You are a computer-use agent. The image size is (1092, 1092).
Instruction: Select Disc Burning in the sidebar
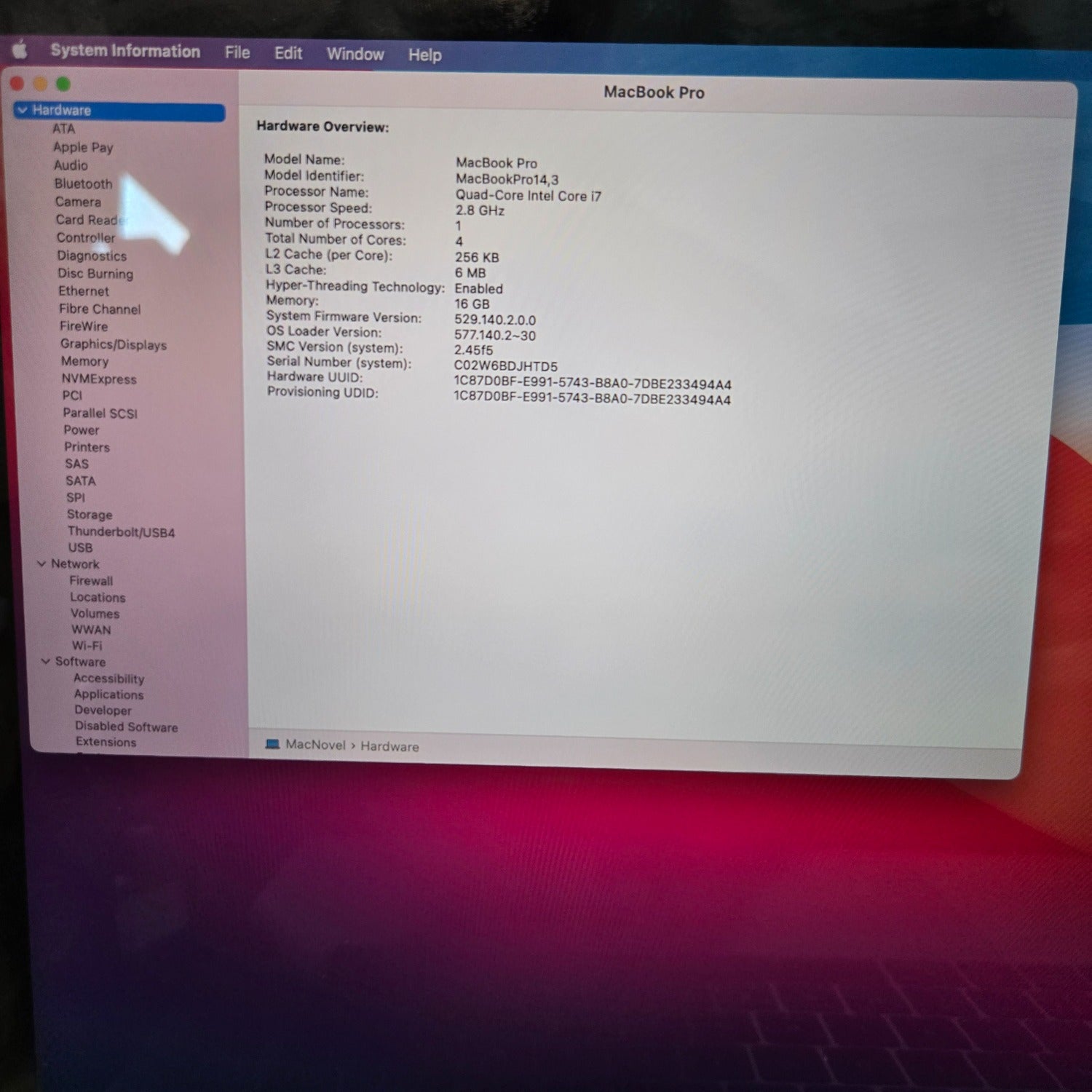pyautogui.click(x=95, y=274)
